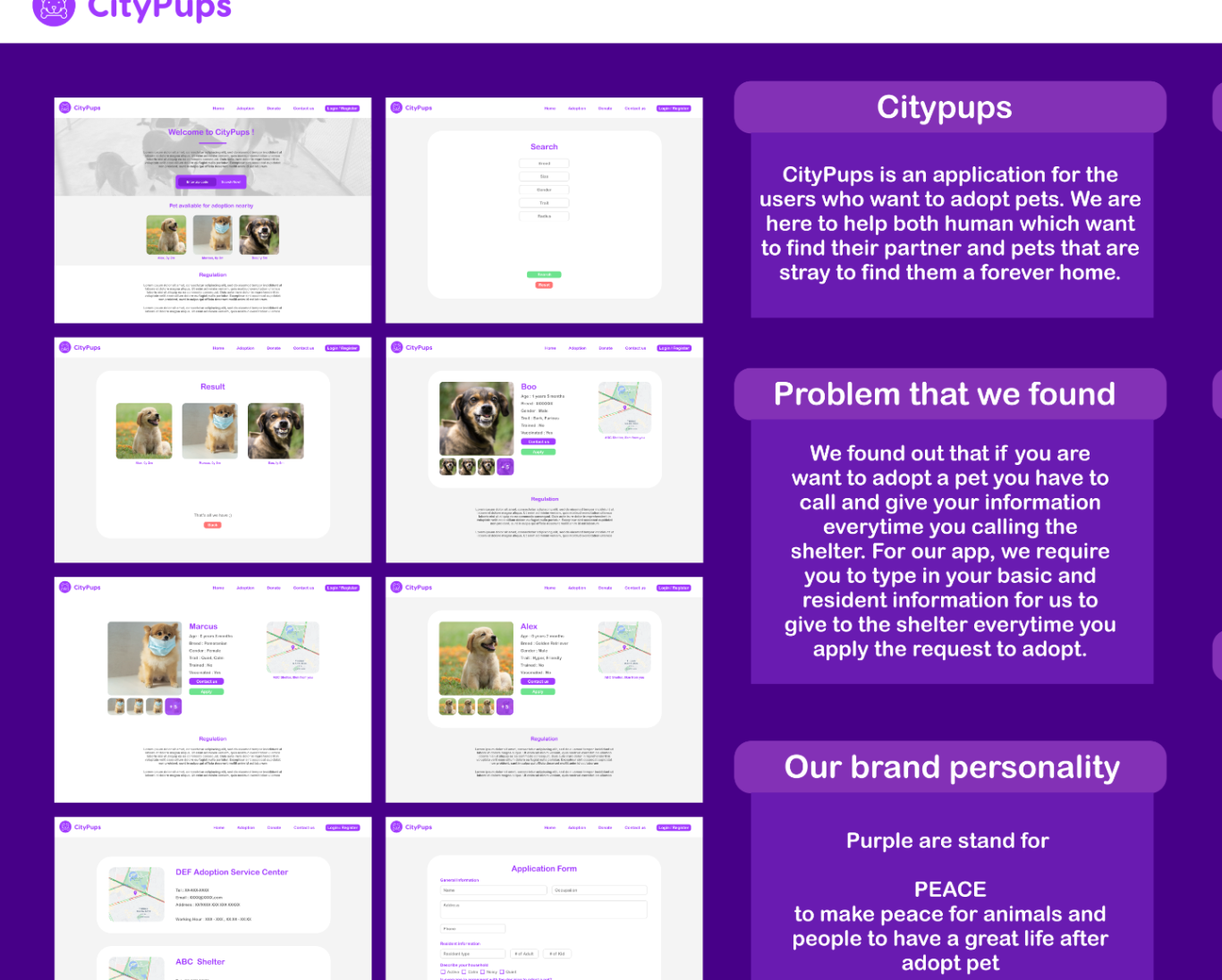Open the '+5' more photos tile for Marcus
Screen dimensions: 1222x980
[174, 706]
